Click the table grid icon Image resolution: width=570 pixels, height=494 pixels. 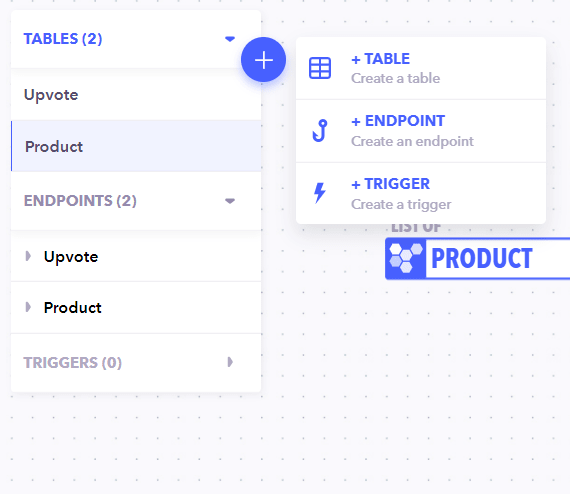click(320, 68)
